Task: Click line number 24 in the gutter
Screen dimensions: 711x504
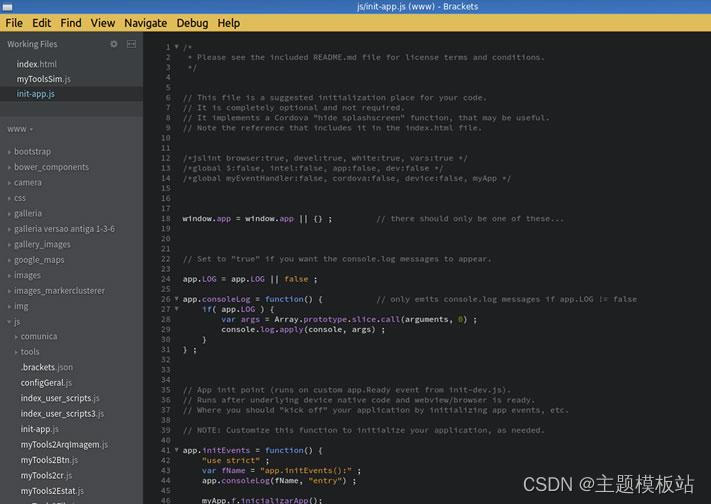Action: pyautogui.click(x=166, y=279)
